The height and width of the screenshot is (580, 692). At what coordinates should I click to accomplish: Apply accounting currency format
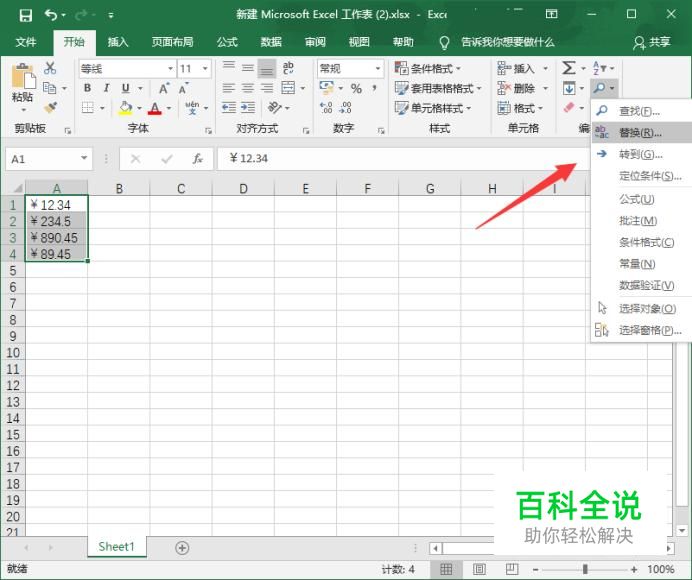click(327, 87)
